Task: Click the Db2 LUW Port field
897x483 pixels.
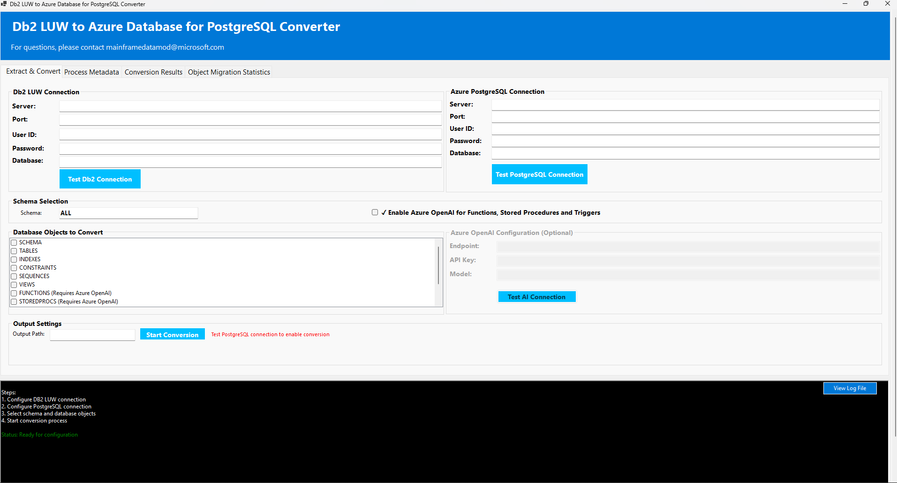Action: (x=250, y=120)
